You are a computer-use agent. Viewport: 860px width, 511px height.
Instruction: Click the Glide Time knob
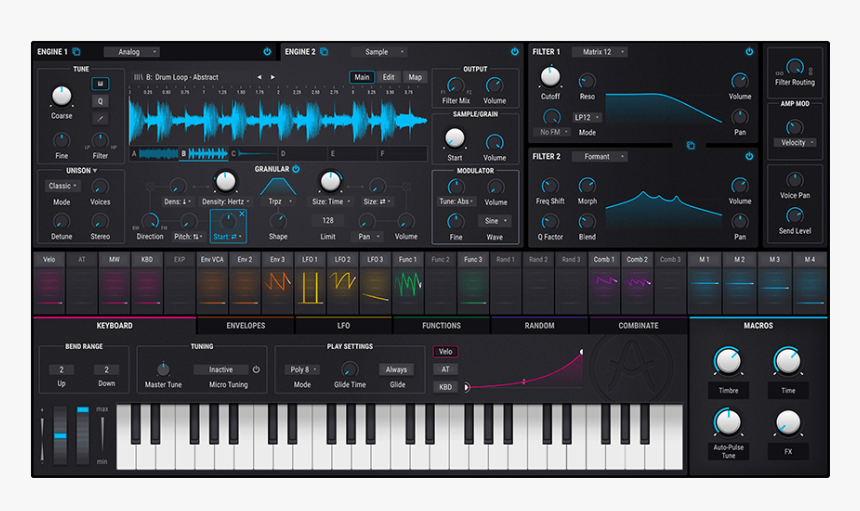click(349, 369)
